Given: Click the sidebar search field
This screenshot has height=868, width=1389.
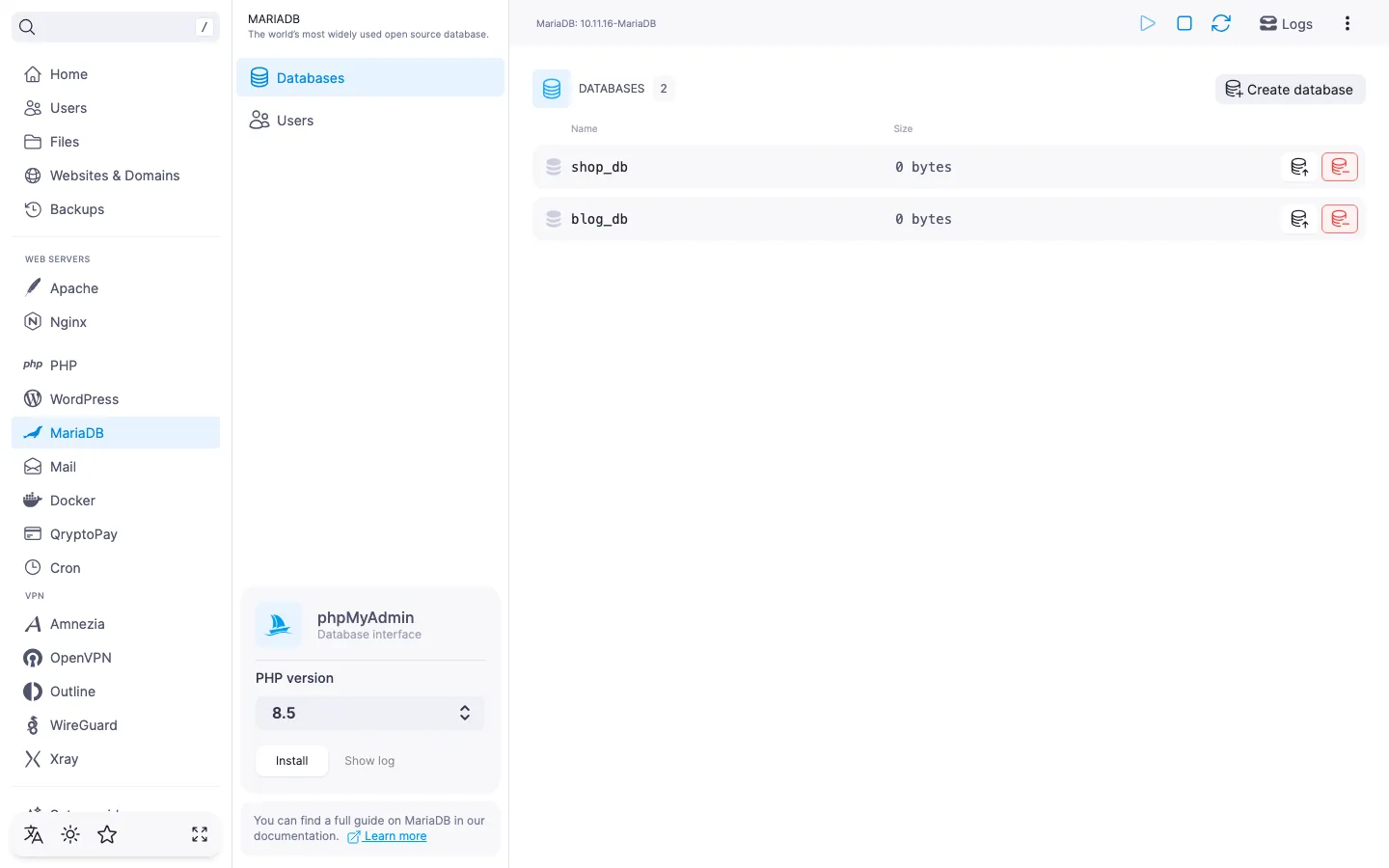Looking at the screenshot, I should (116, 27).
